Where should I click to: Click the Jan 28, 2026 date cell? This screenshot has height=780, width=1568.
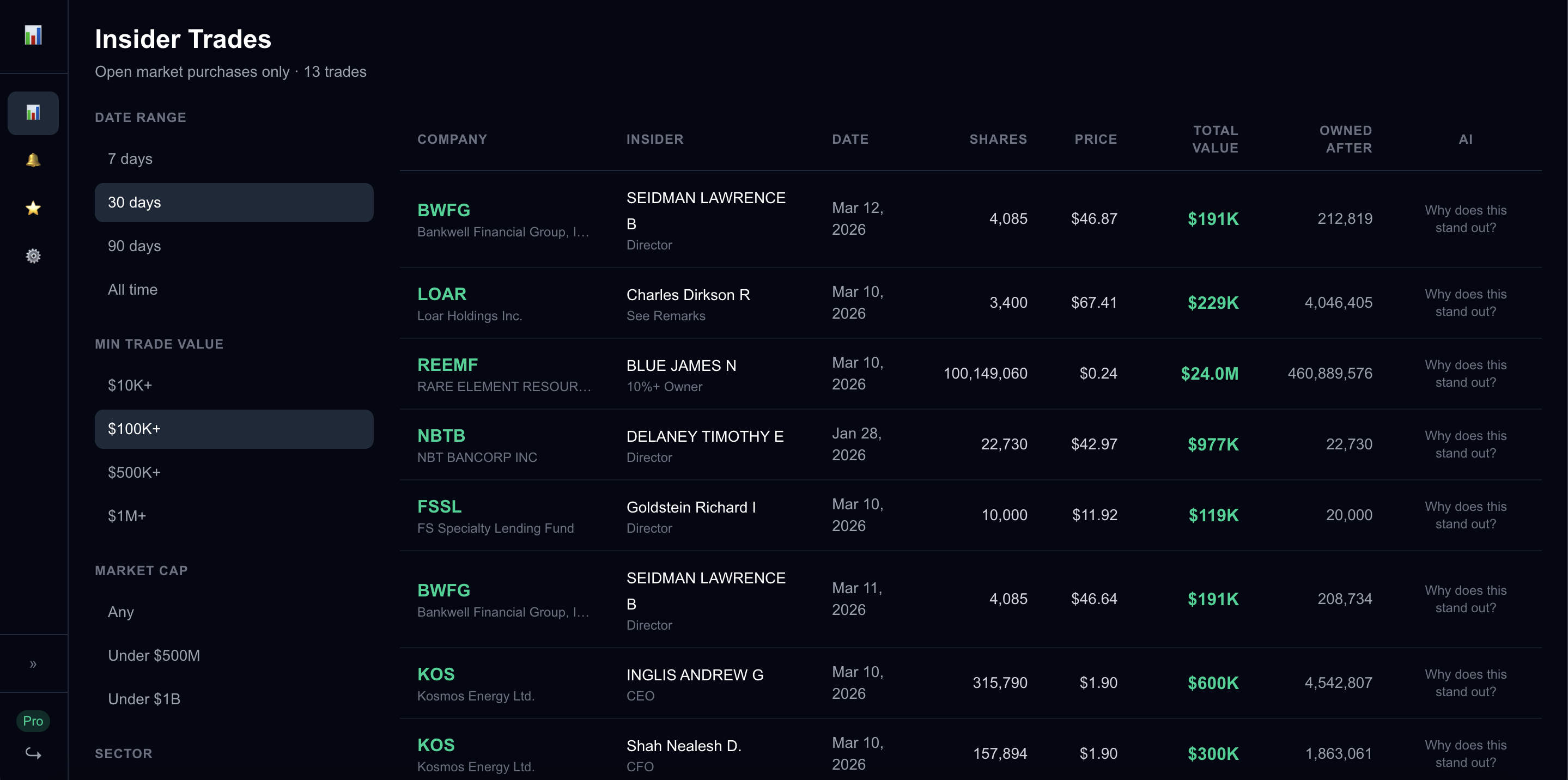(857, 444)
